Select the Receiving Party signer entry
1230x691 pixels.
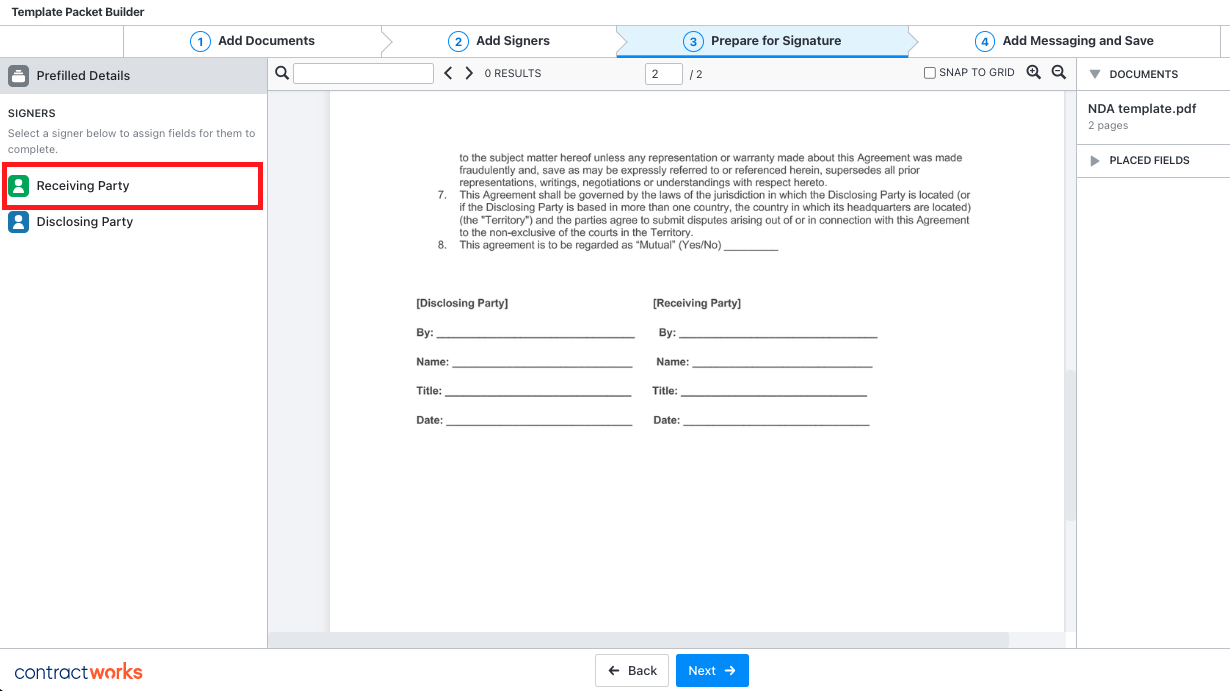[100, 185]
